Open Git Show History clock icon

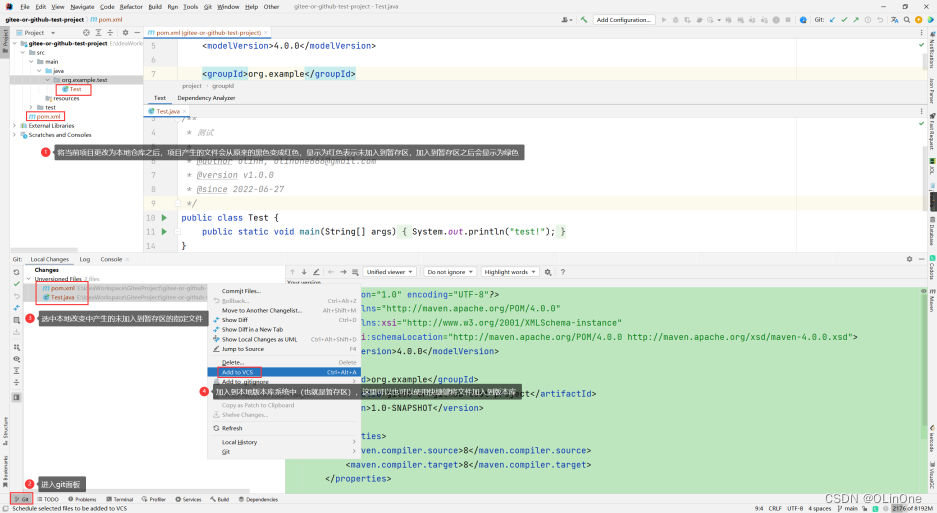coord(868,20)
